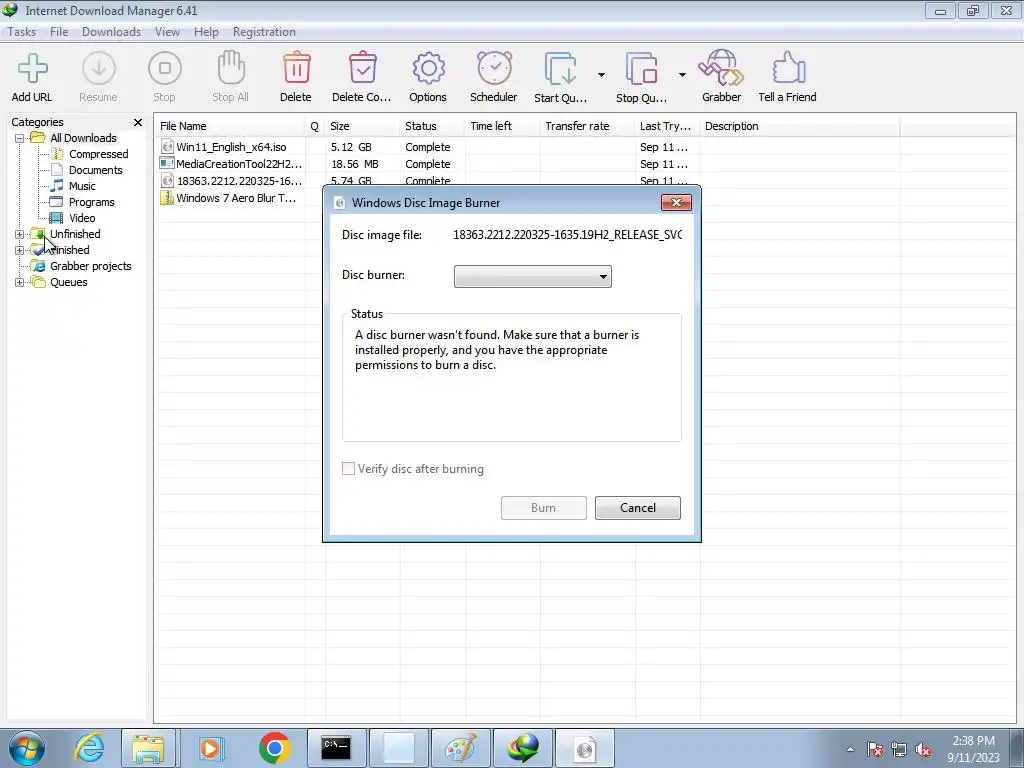Click the Start Queue icon
Screen dimensions: 1024x768
[560, 69]
